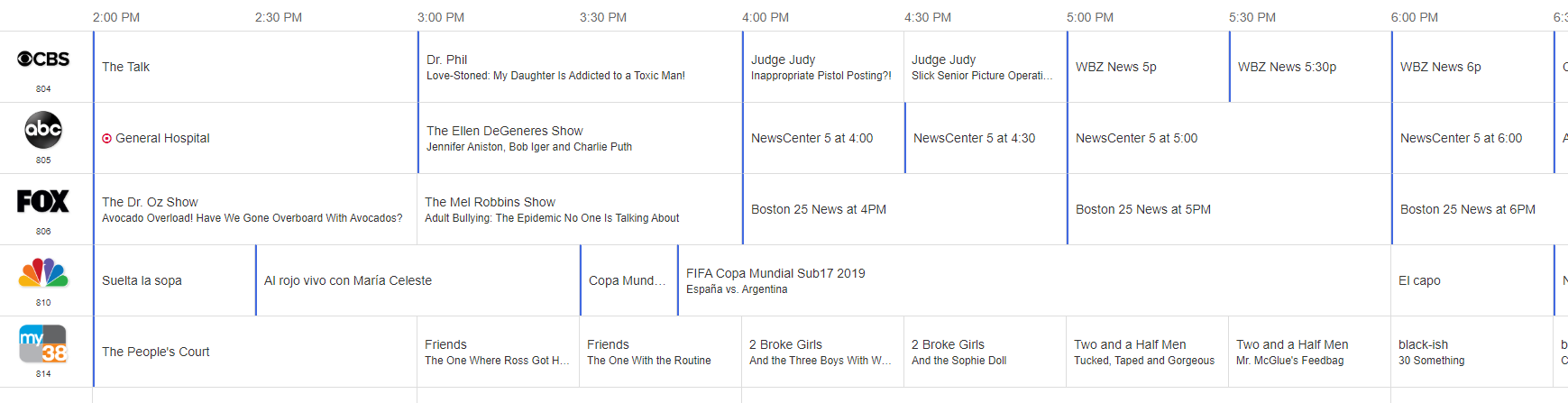
Task: Open Judge Judy Inappropriate Pistol Posting episode
Action: 821,67
